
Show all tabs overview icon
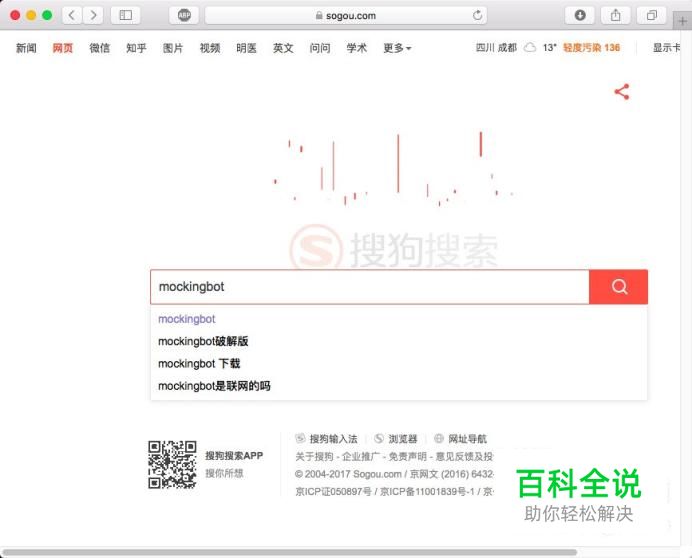(x=651, y=15)
